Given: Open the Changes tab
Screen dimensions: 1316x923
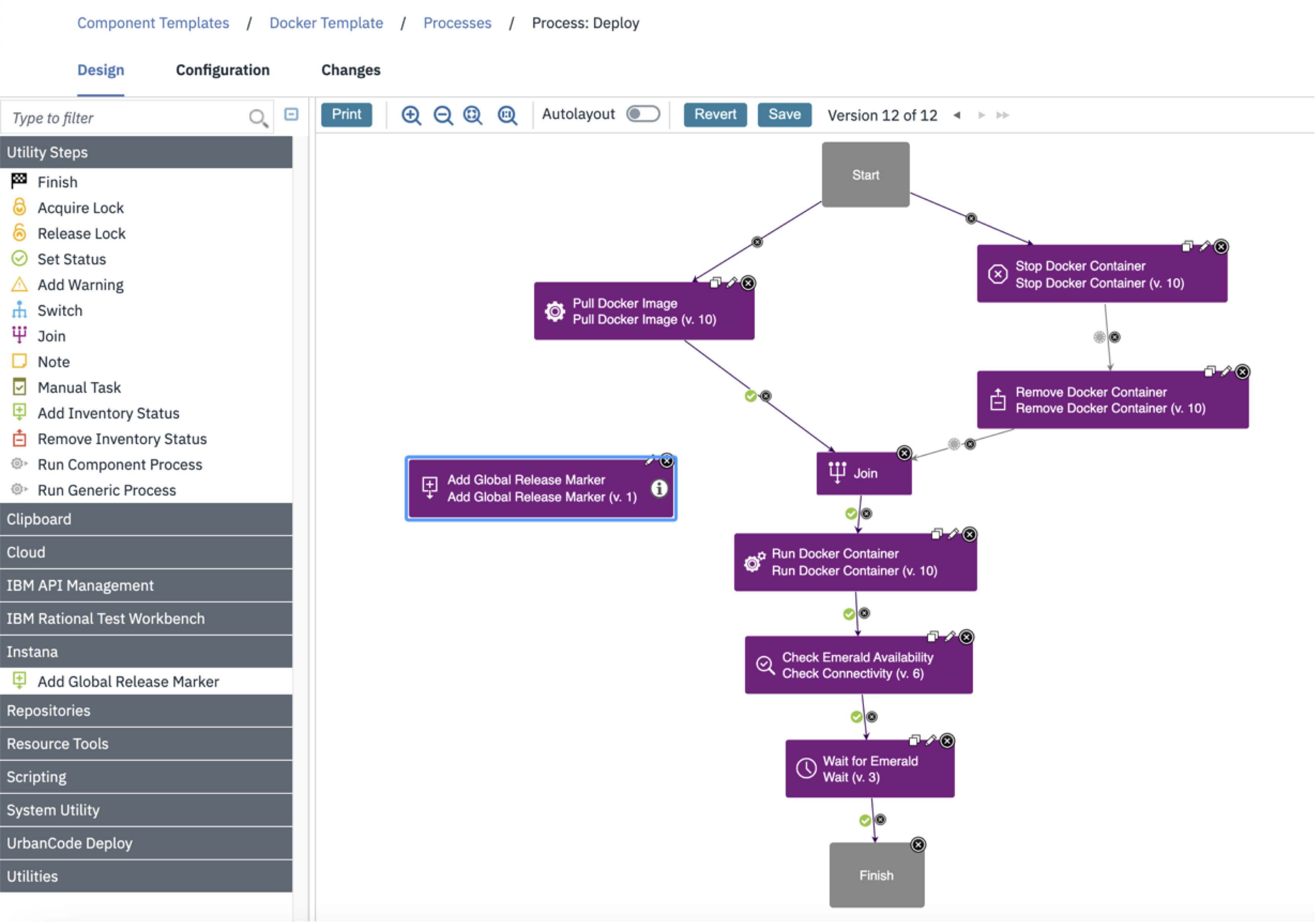Looking at the screenshot, I should (x=351, y=70).
